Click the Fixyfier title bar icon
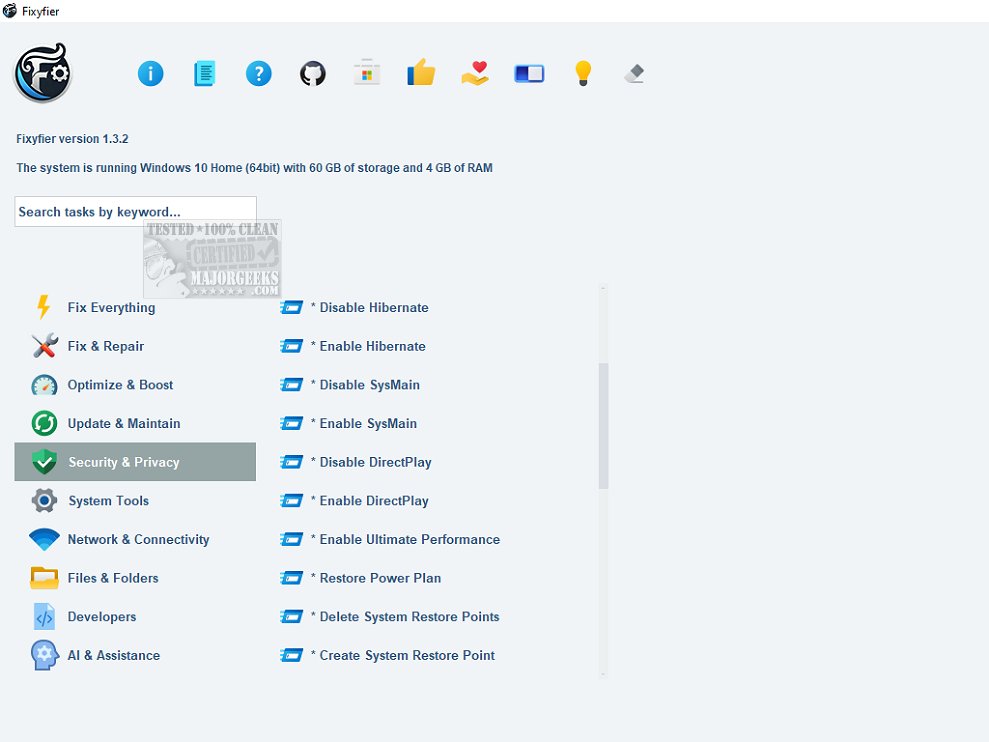989x742 pixels. pyautogui.click(x=9, y=11)
